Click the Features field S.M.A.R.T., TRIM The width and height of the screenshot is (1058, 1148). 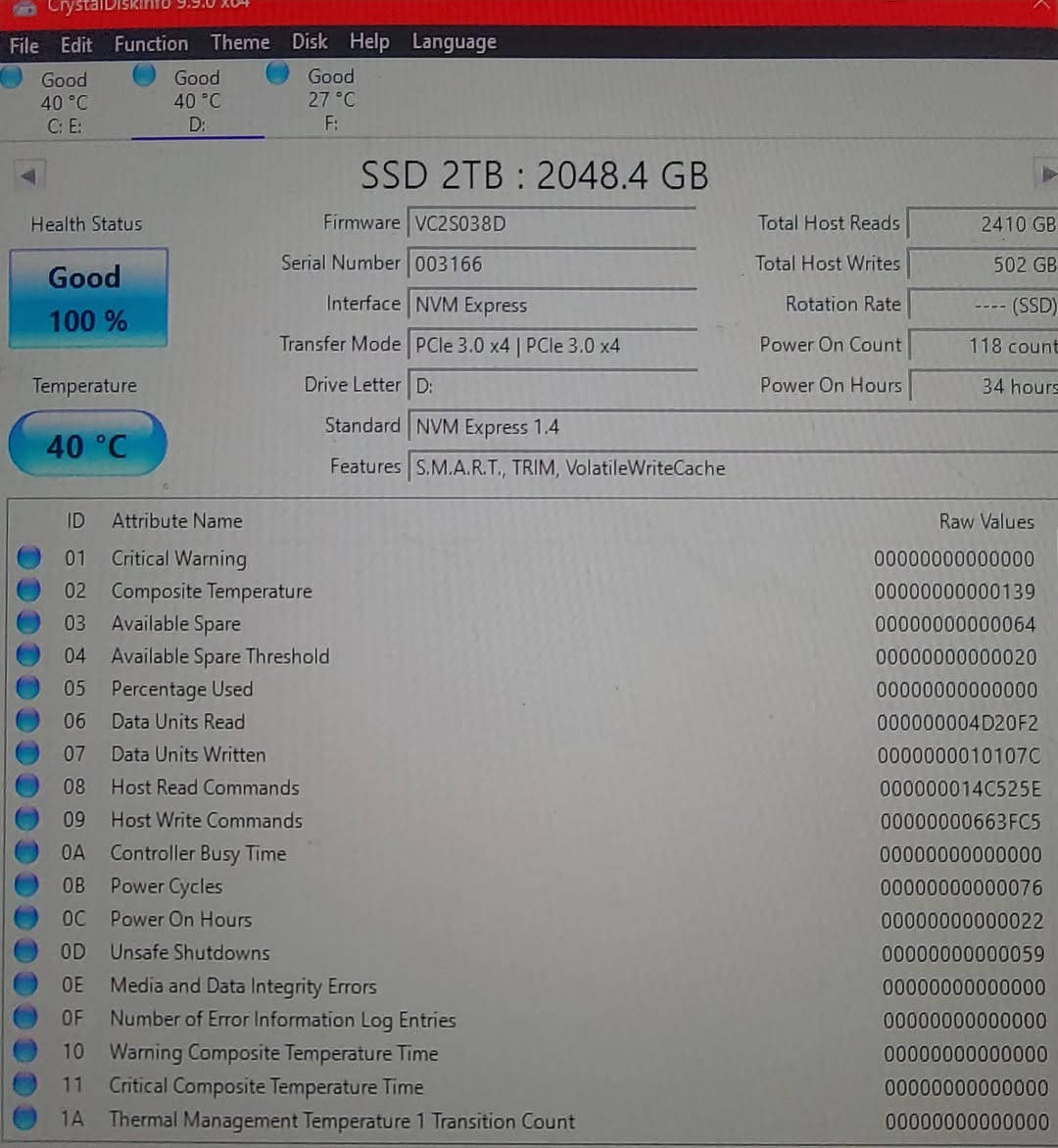(x=732, y=468)
